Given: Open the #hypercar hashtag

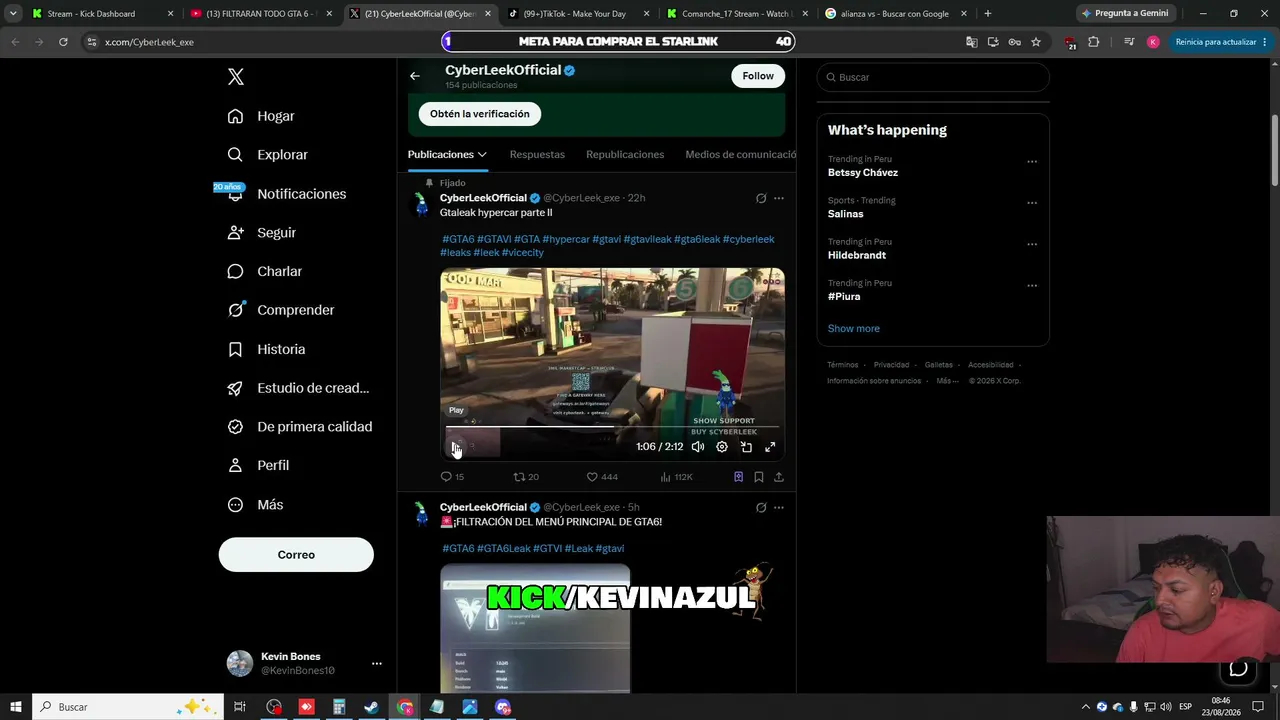Looking at the screenshot, I should click(x=566, y=239).
